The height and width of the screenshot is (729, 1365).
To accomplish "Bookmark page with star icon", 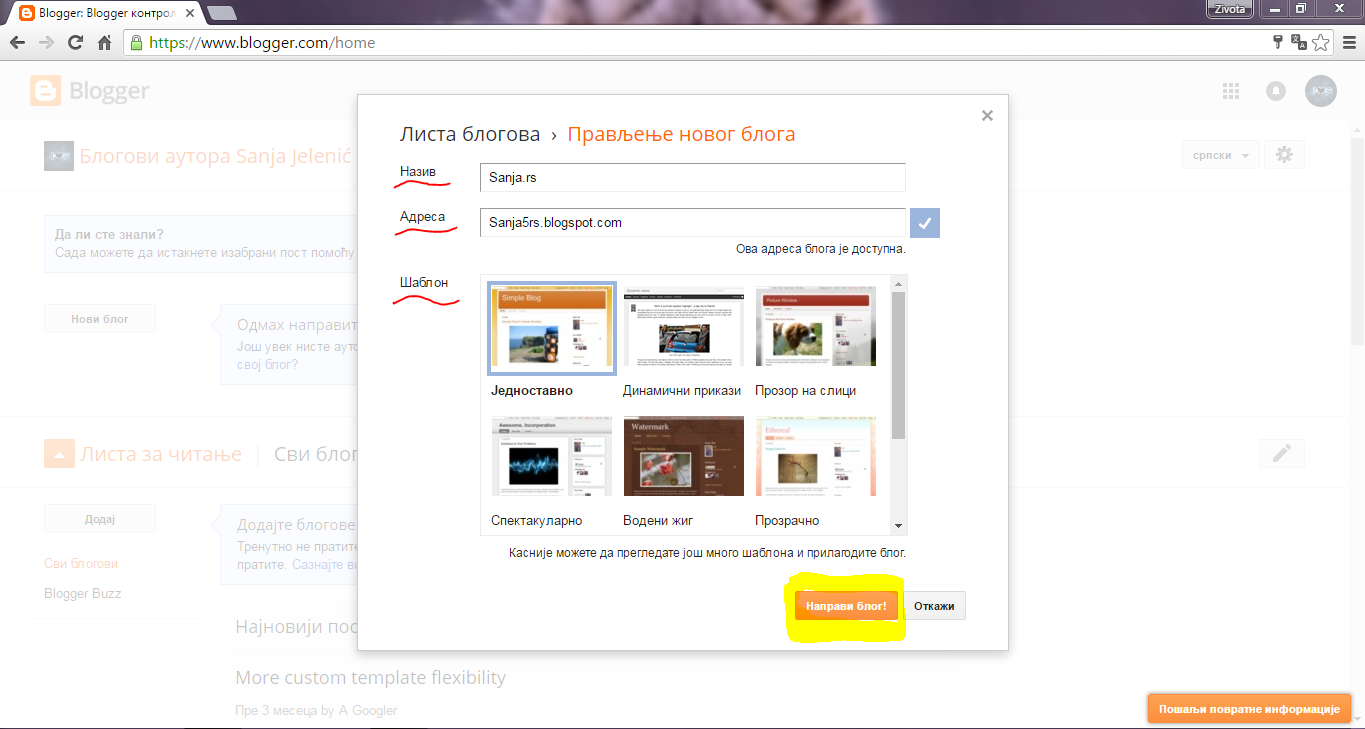I will point(1321,43).
